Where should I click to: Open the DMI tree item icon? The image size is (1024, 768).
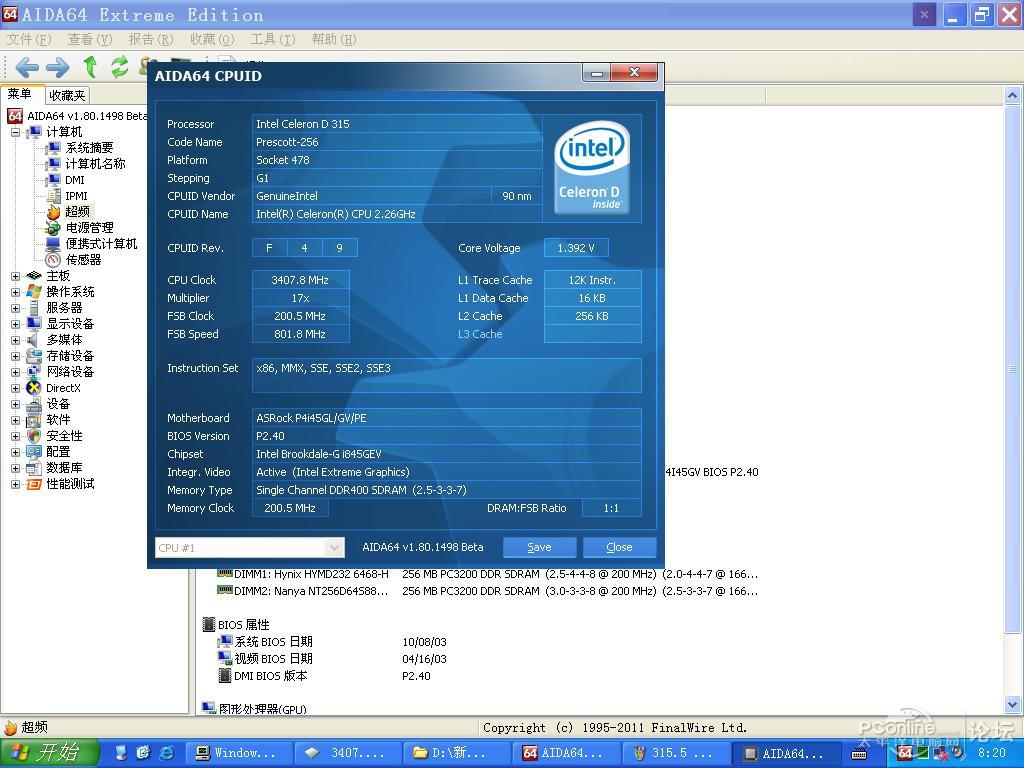click(x=53, y=180)
